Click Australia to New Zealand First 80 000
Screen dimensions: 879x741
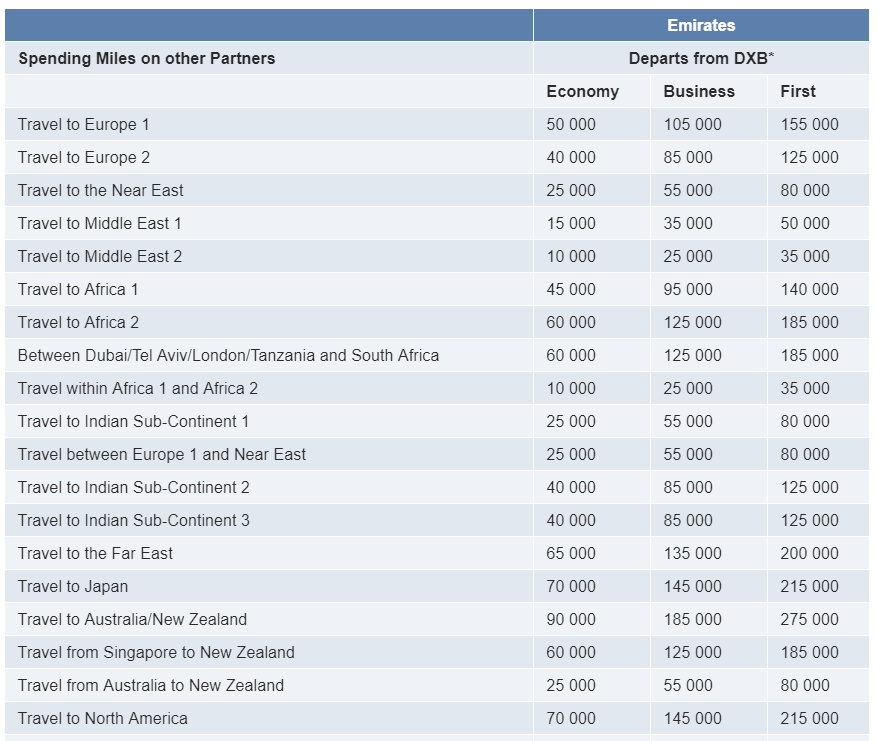tap(805, 686)
